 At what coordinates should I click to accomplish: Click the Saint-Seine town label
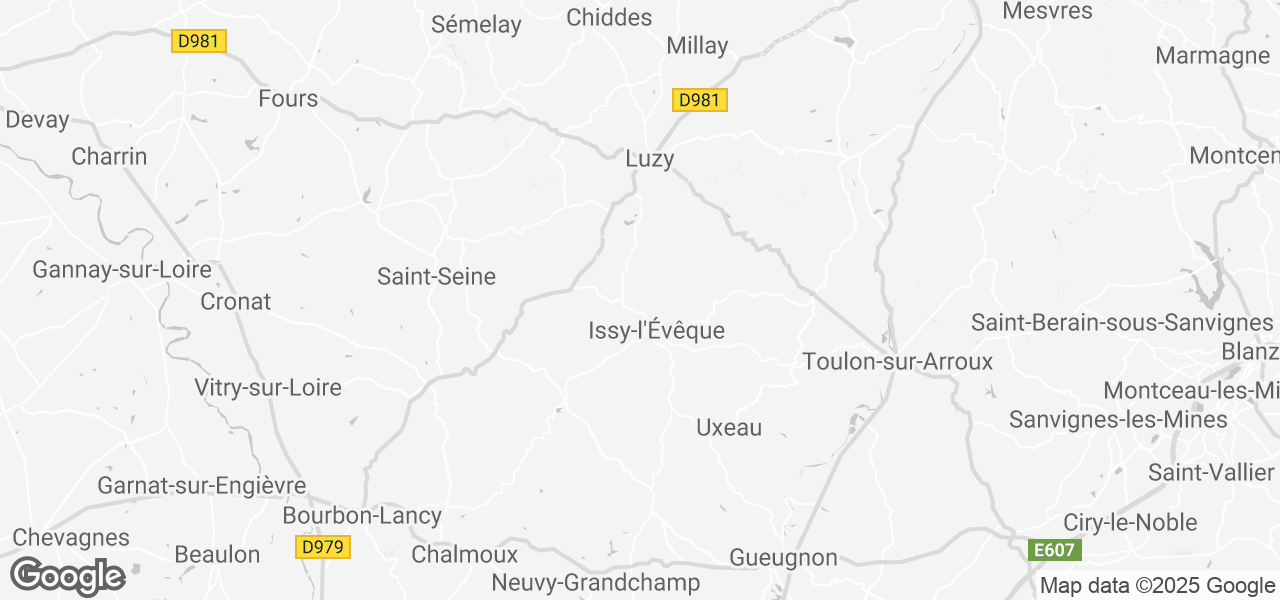tap(436, 277)
